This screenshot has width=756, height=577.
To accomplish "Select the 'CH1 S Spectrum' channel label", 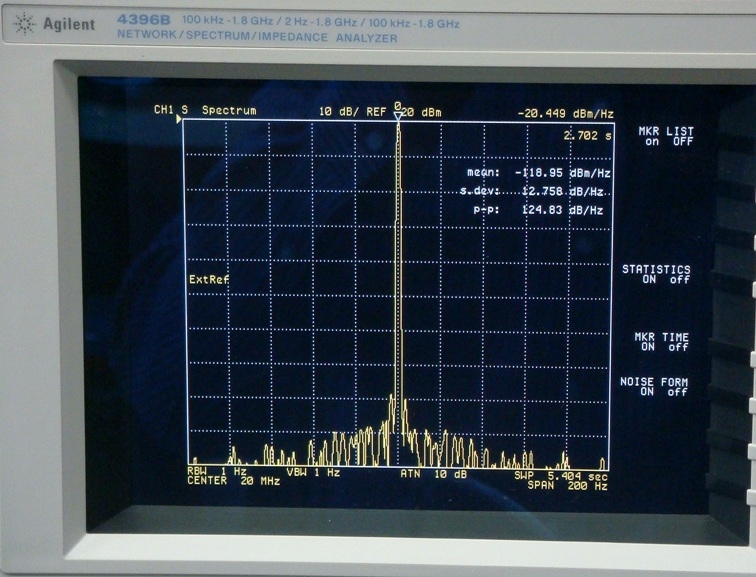I will [x=205, y=110].
